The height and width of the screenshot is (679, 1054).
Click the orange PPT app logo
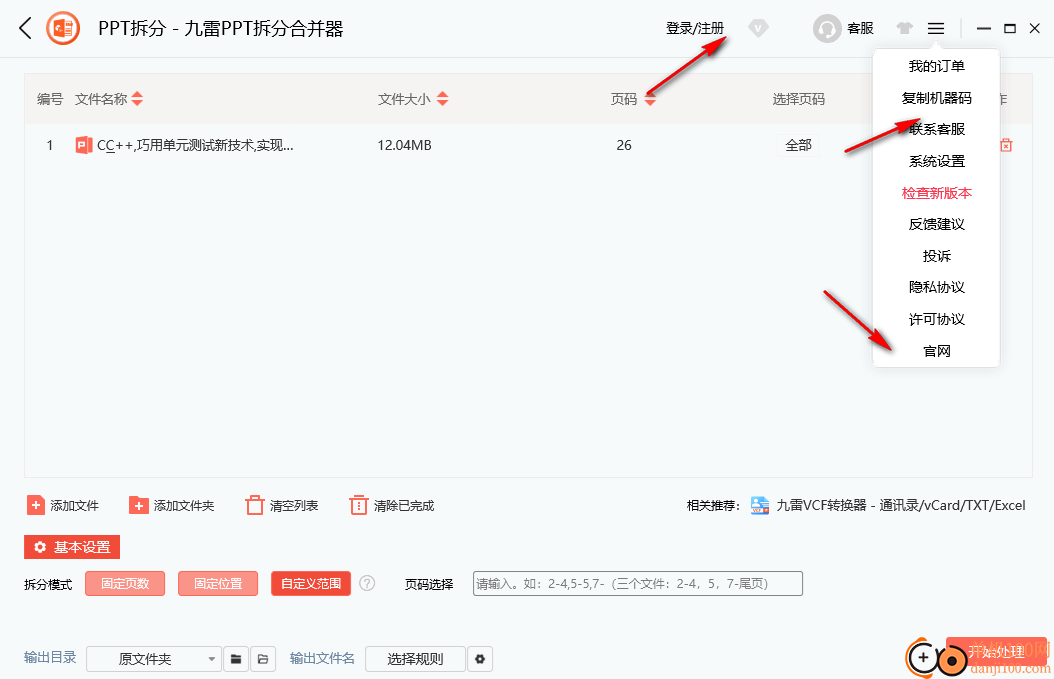[63, 28]
